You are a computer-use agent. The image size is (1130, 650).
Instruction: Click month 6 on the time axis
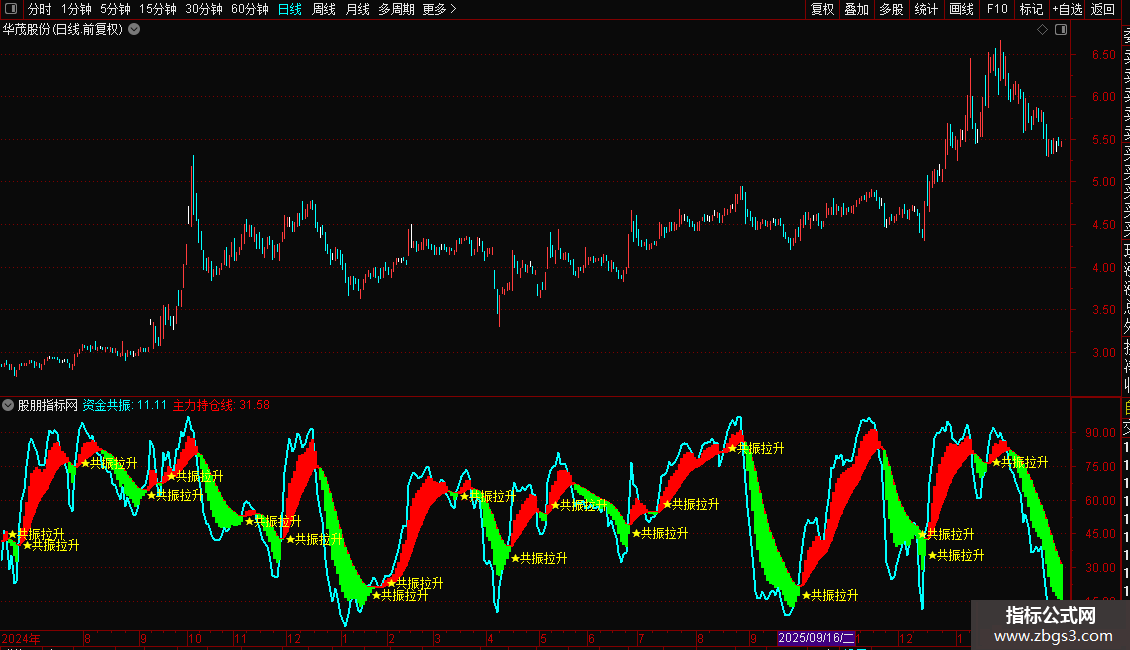point(591,638)
